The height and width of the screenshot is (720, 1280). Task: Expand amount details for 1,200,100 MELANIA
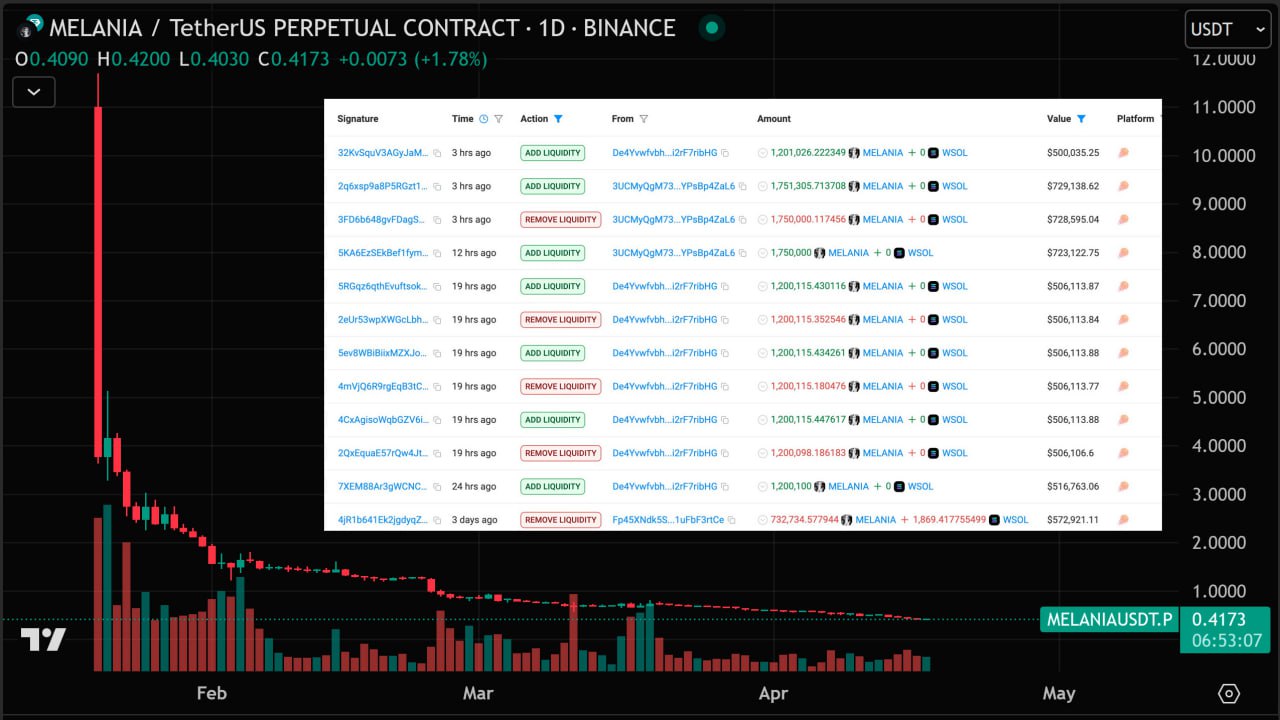[762, 486]
